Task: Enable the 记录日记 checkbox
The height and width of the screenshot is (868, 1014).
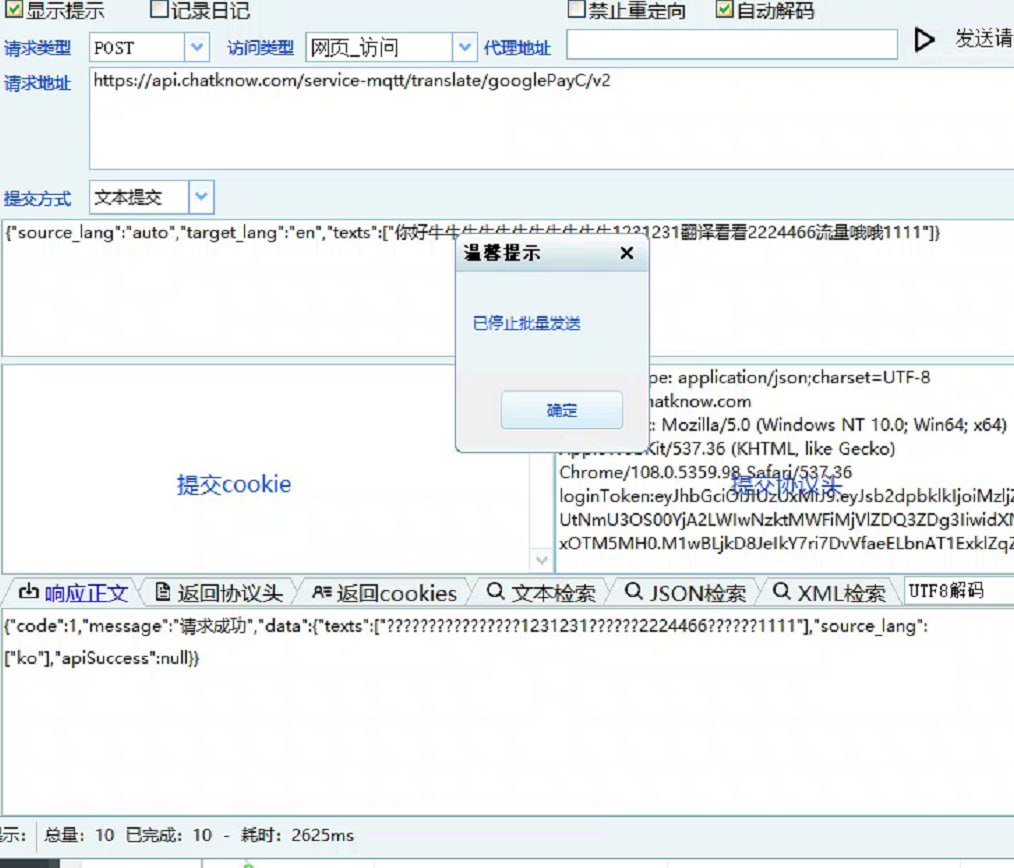Action: [159, 11]
